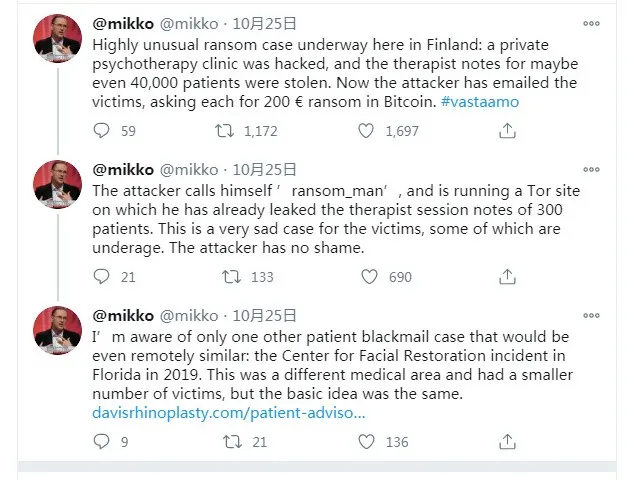The height and width of the screenshot is (480, 634).
Task: Share the Florida 2019 incident tweet
Action: click(508, 441)
